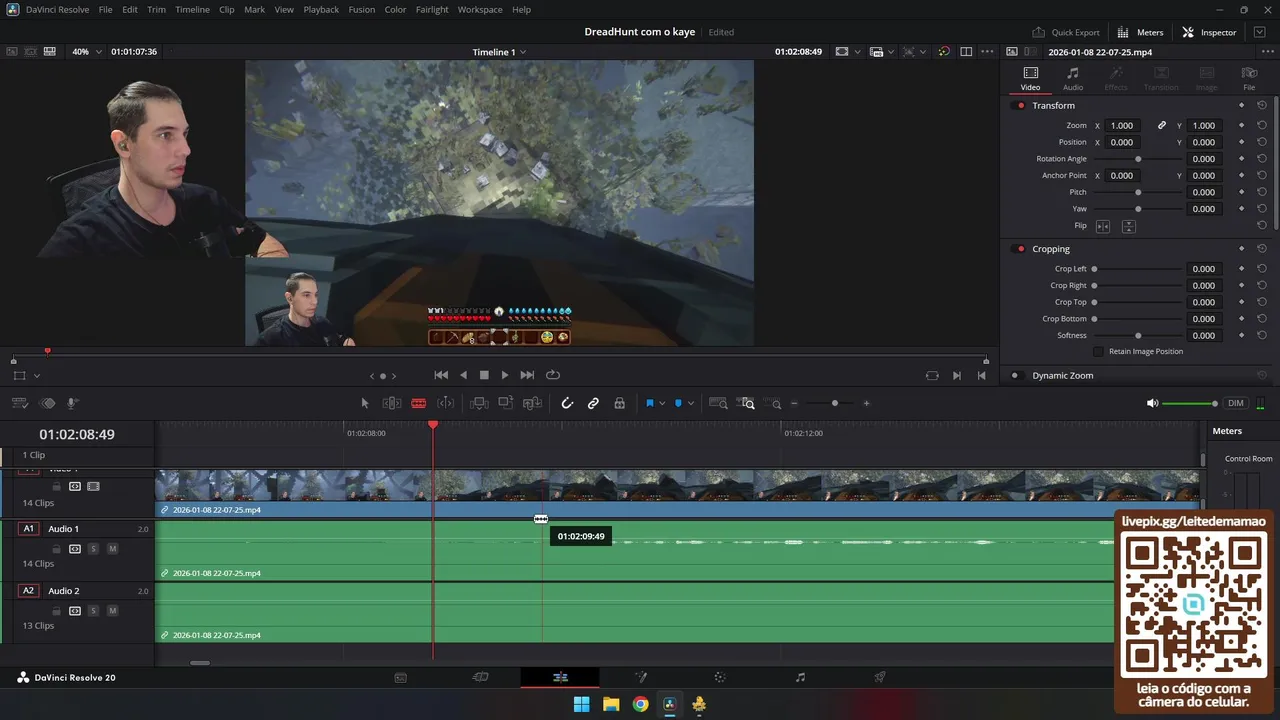Open the Timeline 1 name dropdown
Image resolution: width=1280 pixels, height=720 pixels.
(499, 51)
